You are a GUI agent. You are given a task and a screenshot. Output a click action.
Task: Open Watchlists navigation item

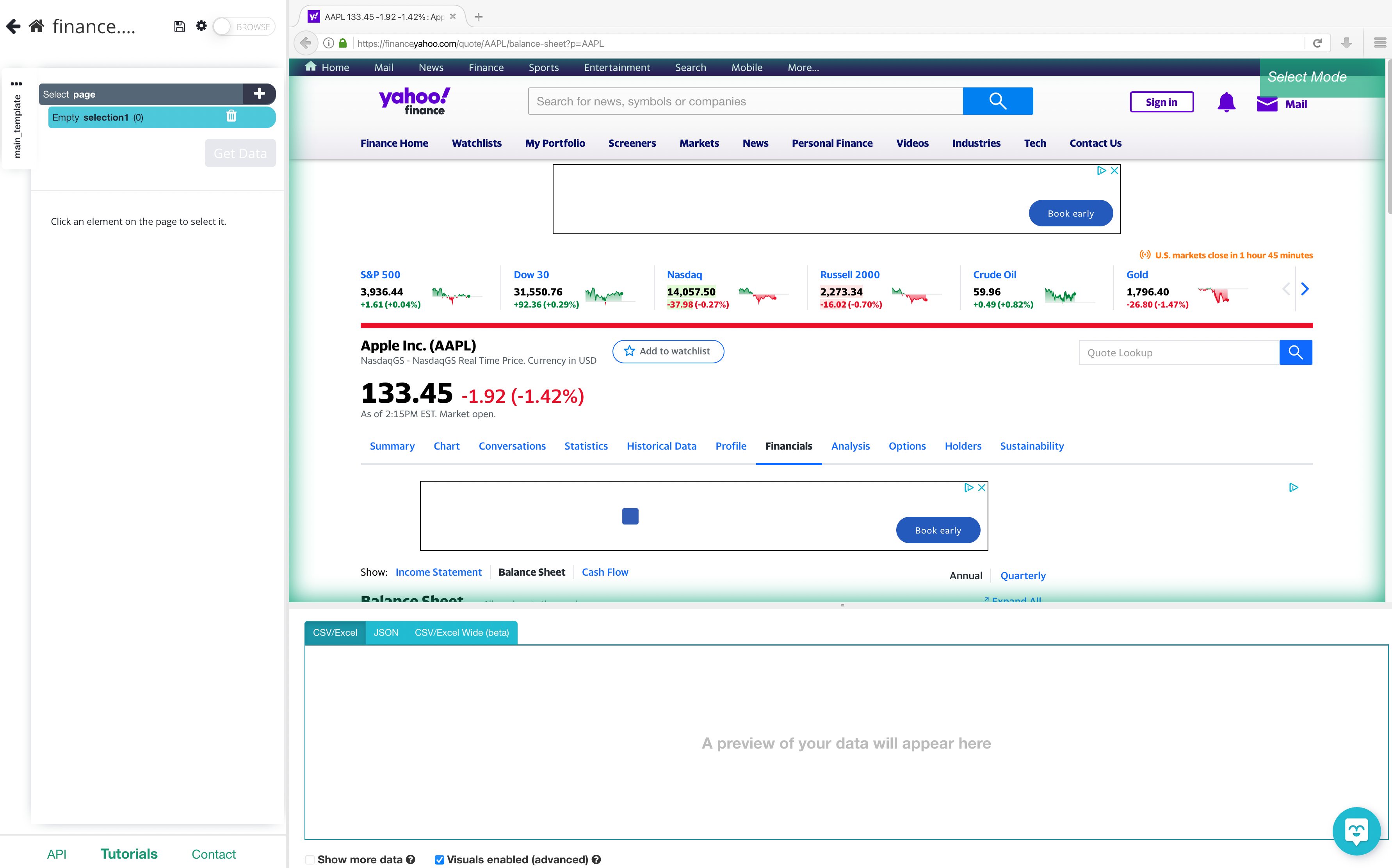[477, 143]
